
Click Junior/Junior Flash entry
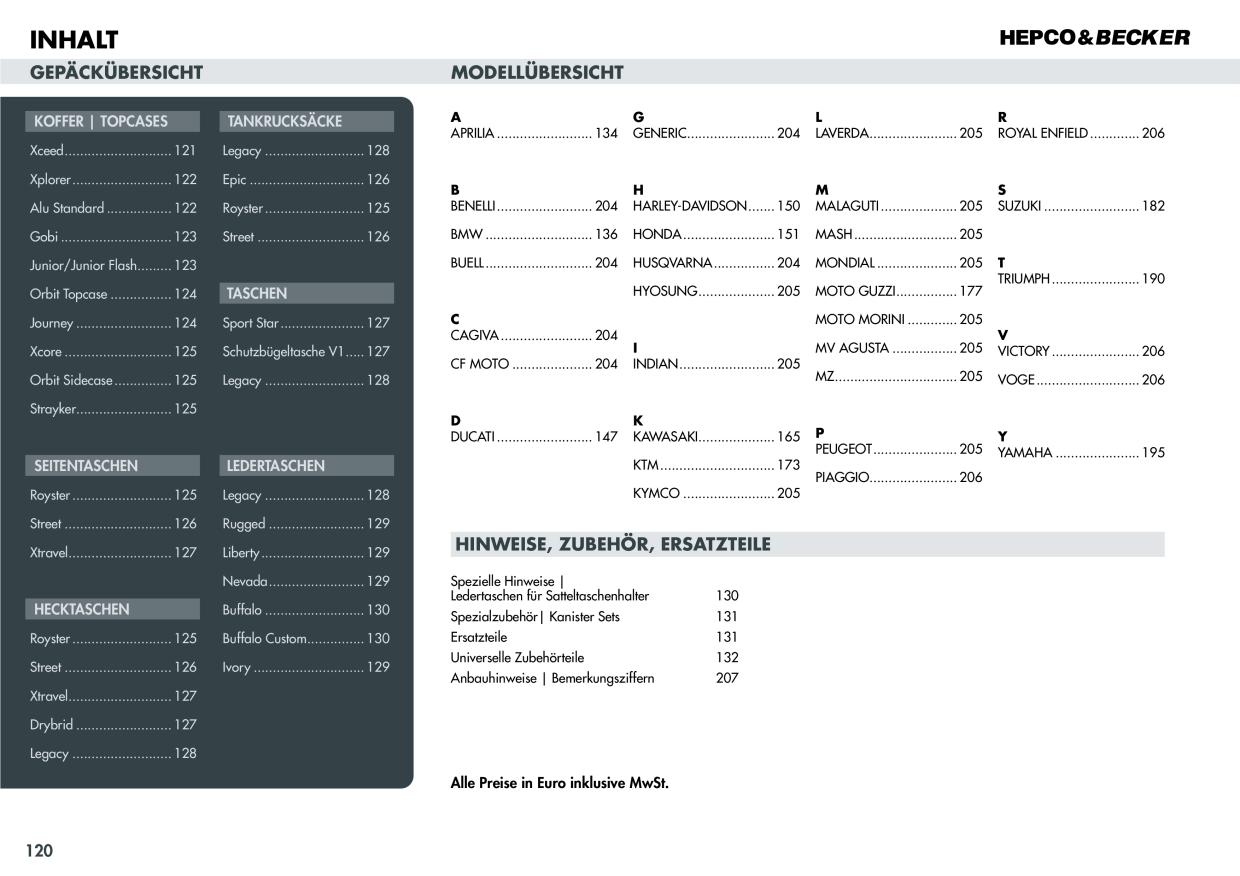[113, 266]
